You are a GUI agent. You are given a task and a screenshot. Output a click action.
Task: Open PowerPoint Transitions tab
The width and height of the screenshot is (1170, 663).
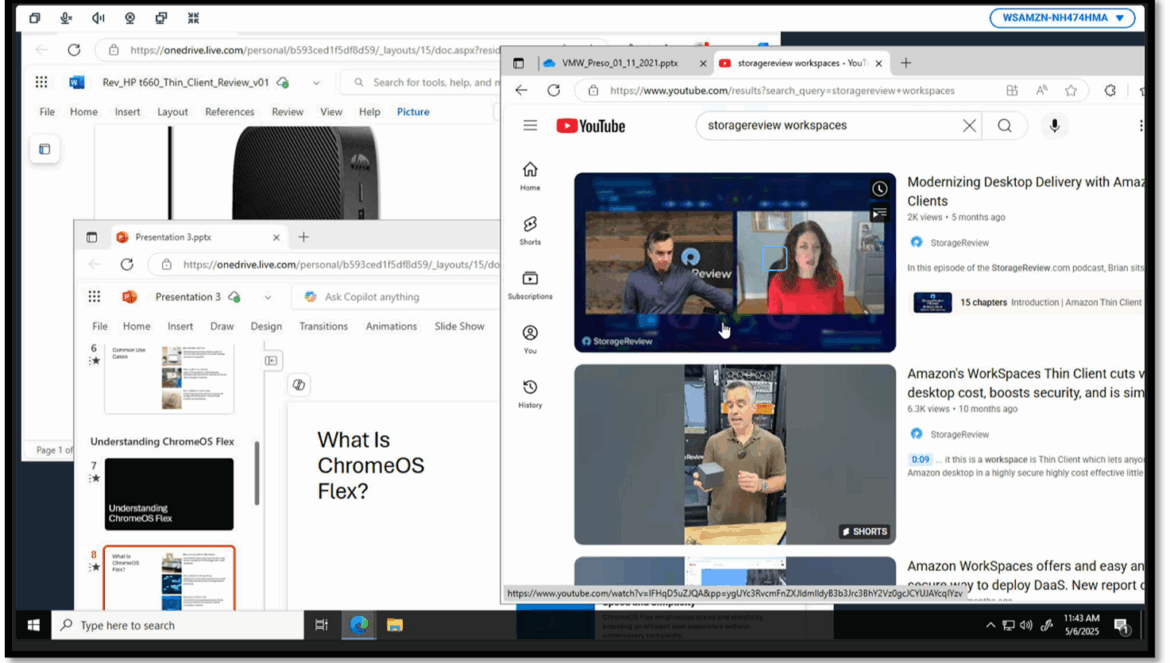tap(323, 327)
